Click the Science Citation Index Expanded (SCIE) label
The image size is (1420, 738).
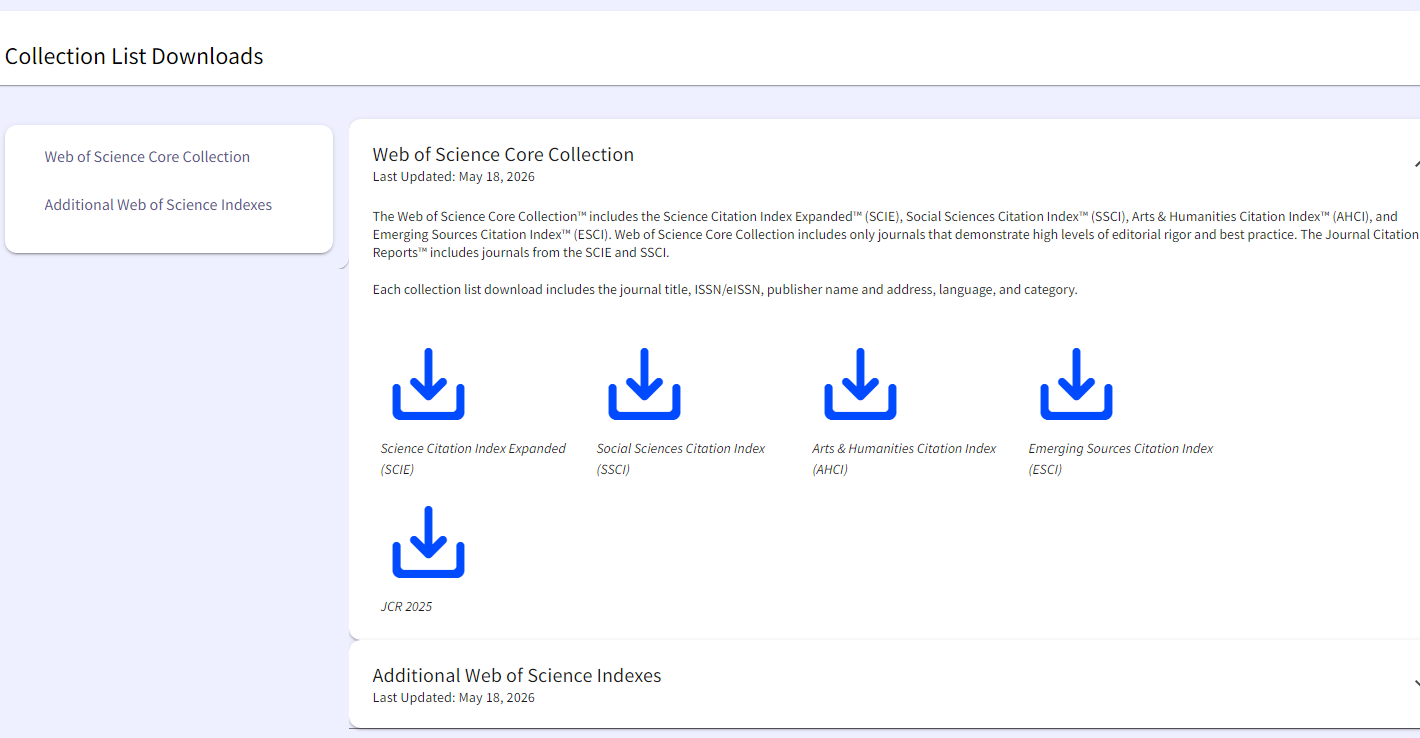pos(473,459)
